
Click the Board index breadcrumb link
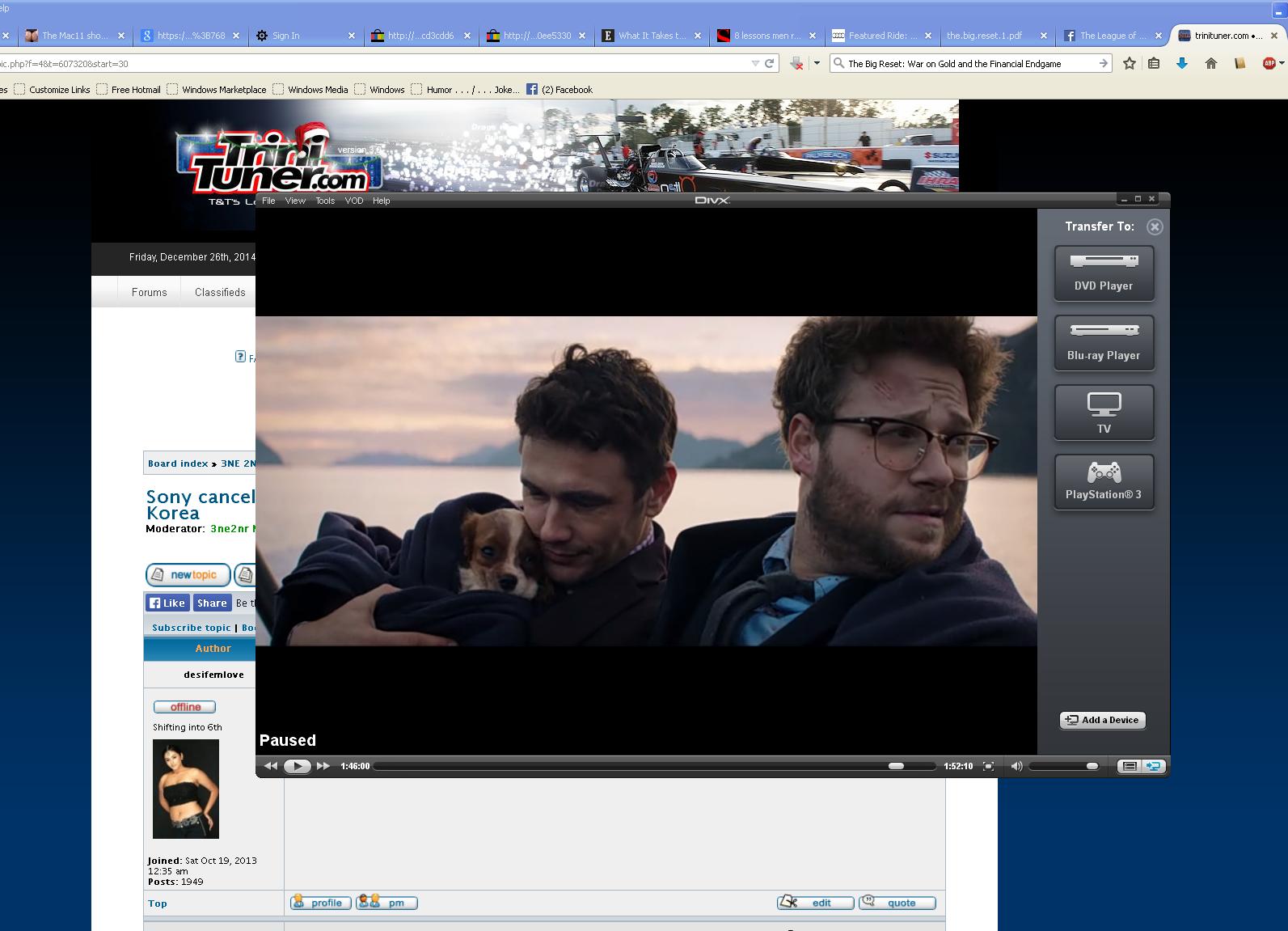178,463
